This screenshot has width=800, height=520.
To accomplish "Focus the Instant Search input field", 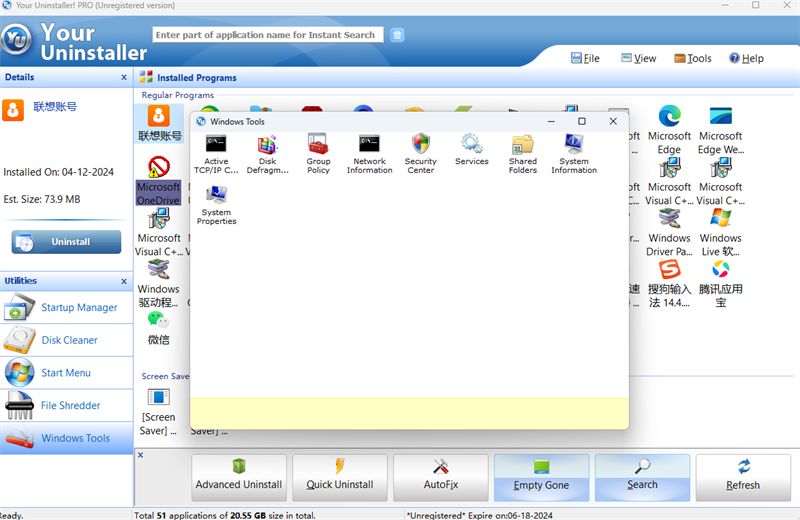I will [267, 35].
